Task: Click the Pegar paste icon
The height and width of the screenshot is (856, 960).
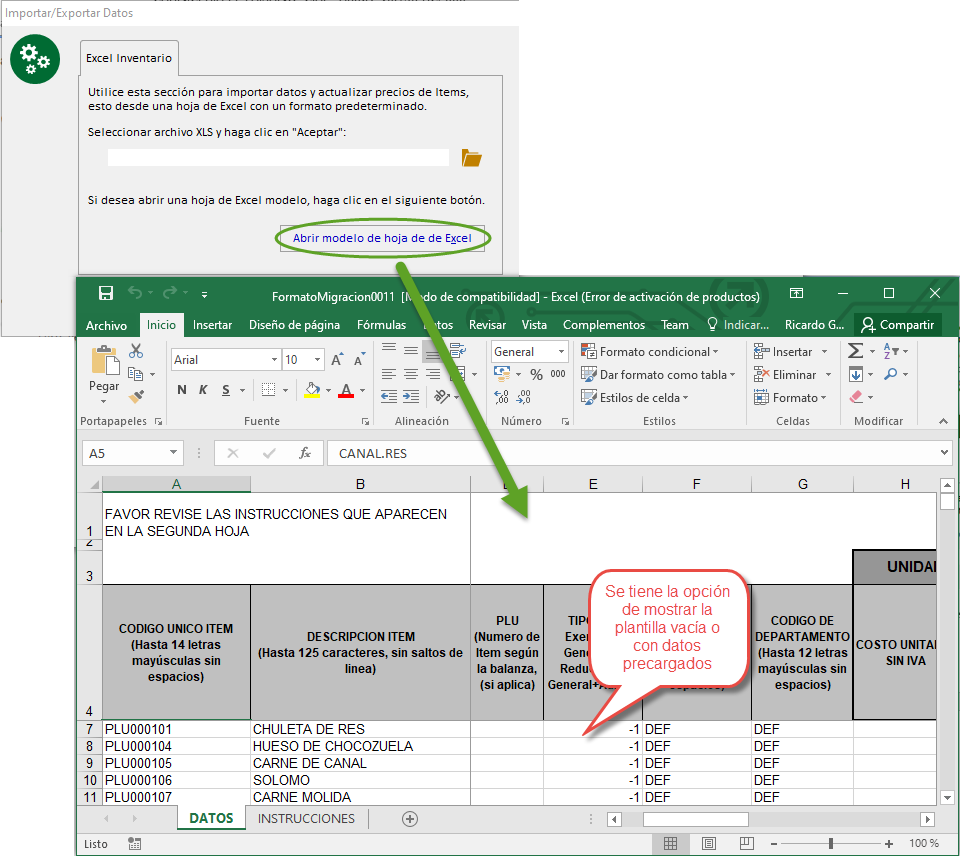Action: (x=104, y=370)
